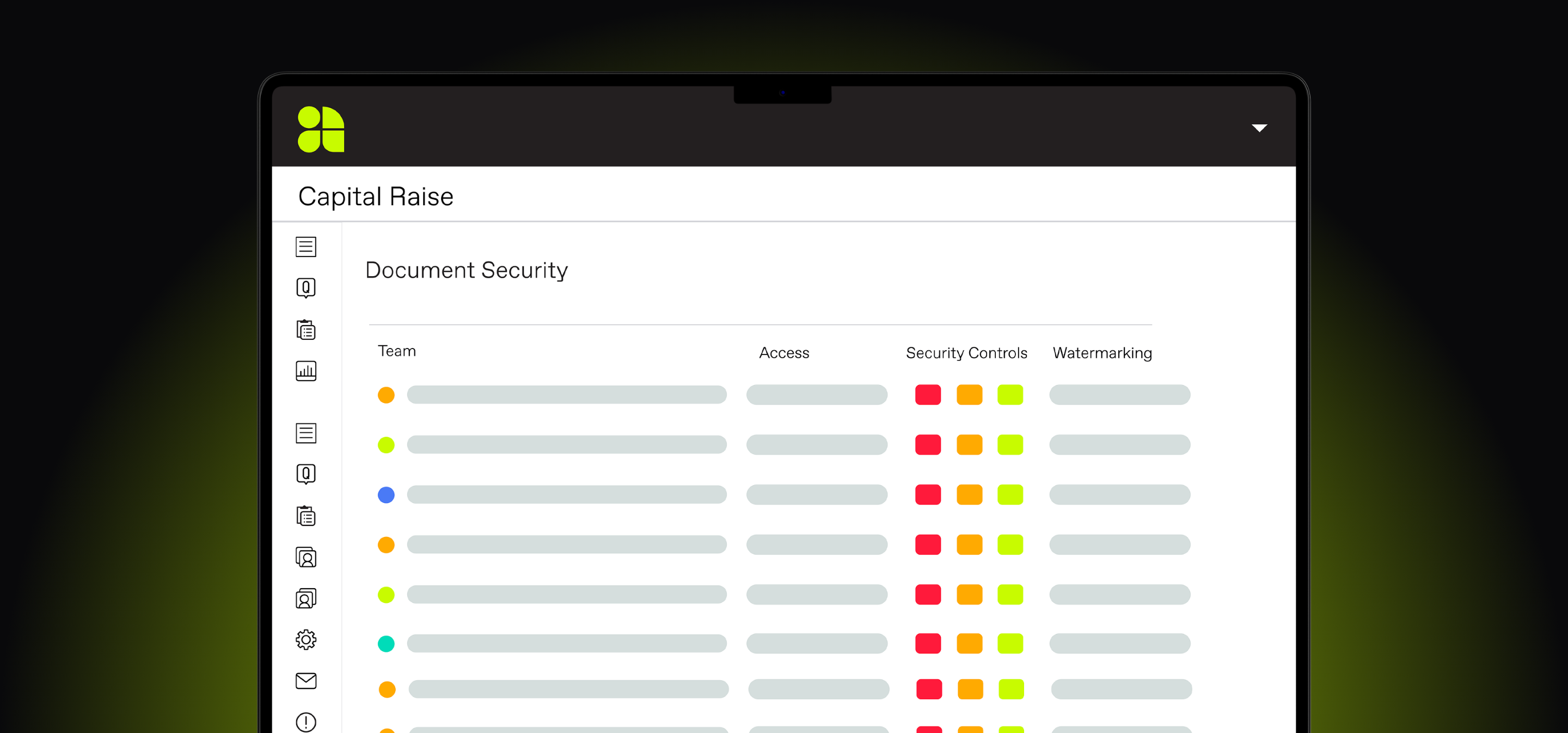Toggle the orange security control in second row

(969, 444)
